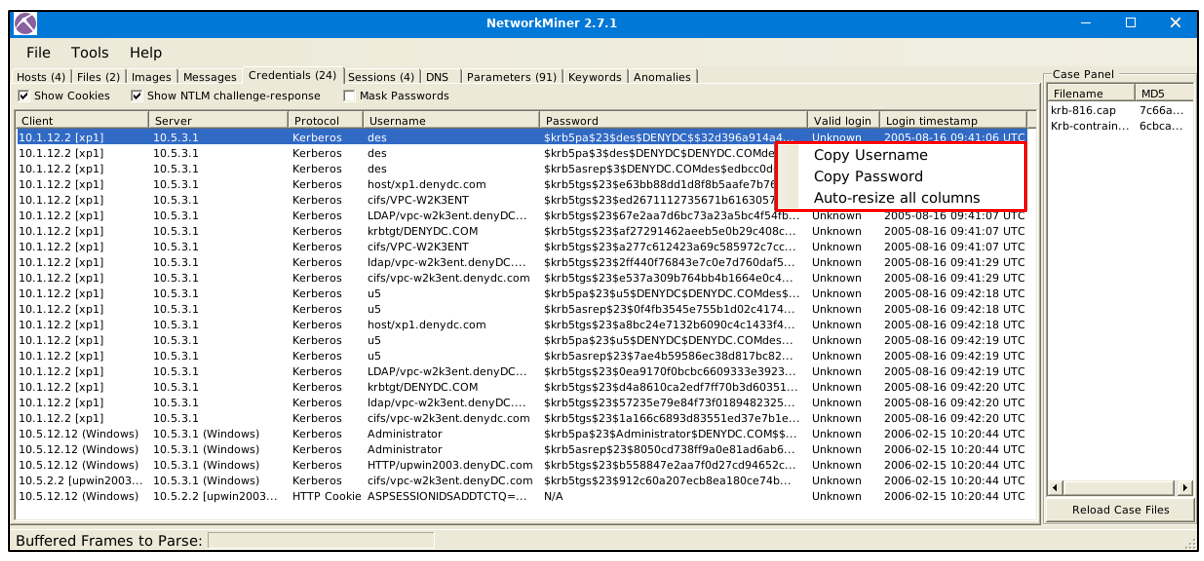Choose Copy Username from context menu
The height and width of the screenshot is (561, 1204).
870,155
